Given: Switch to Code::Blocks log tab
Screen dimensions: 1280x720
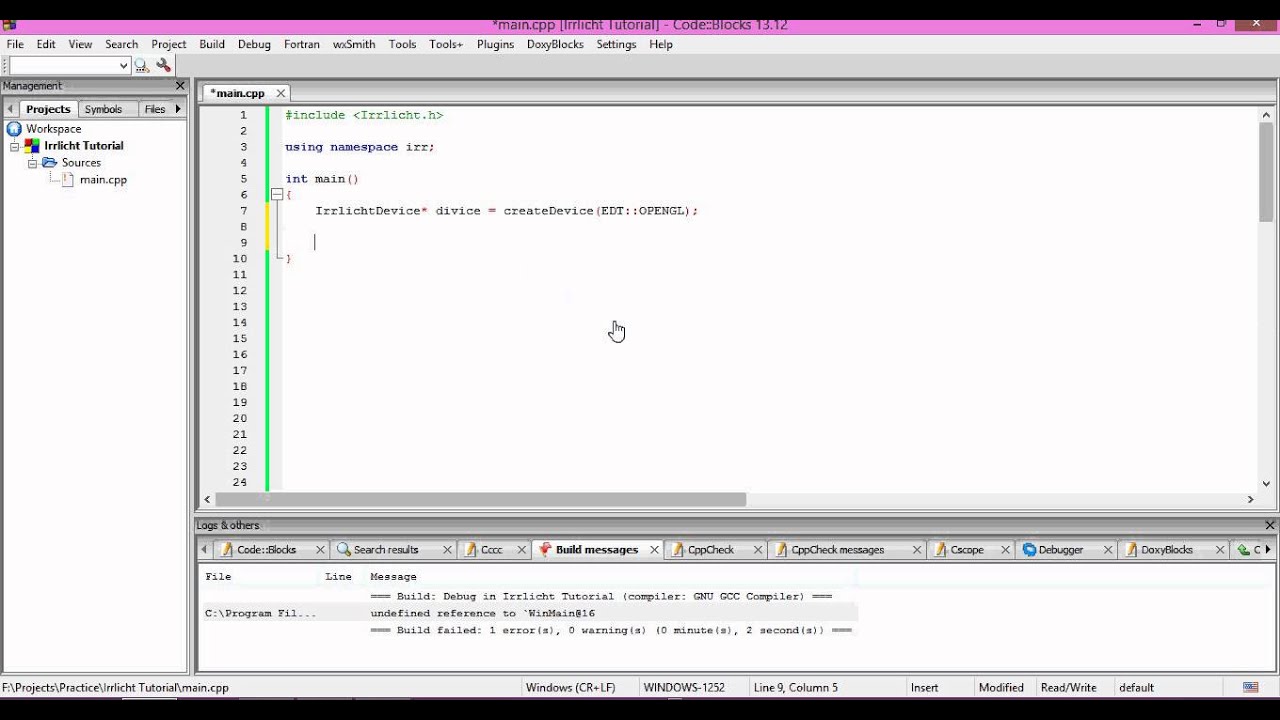Looking at the screenshot, I should (266, 550).
